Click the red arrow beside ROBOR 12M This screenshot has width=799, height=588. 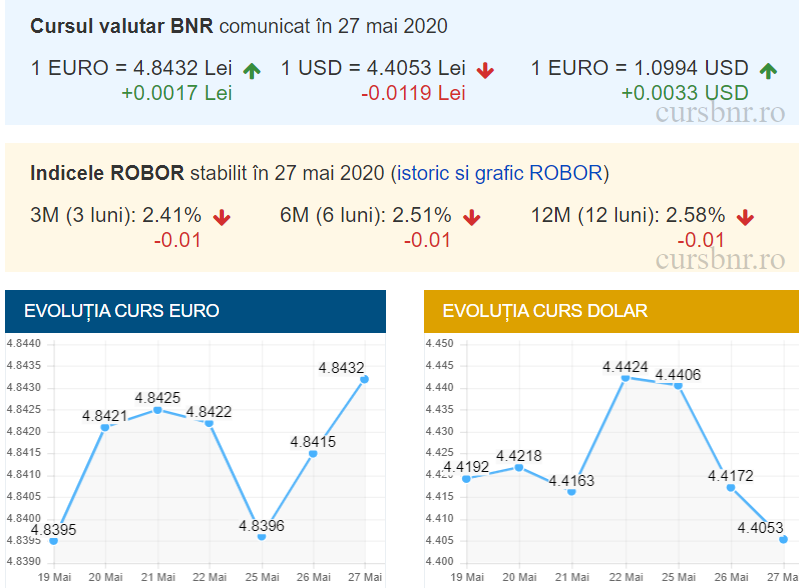(x=745, y=217)
